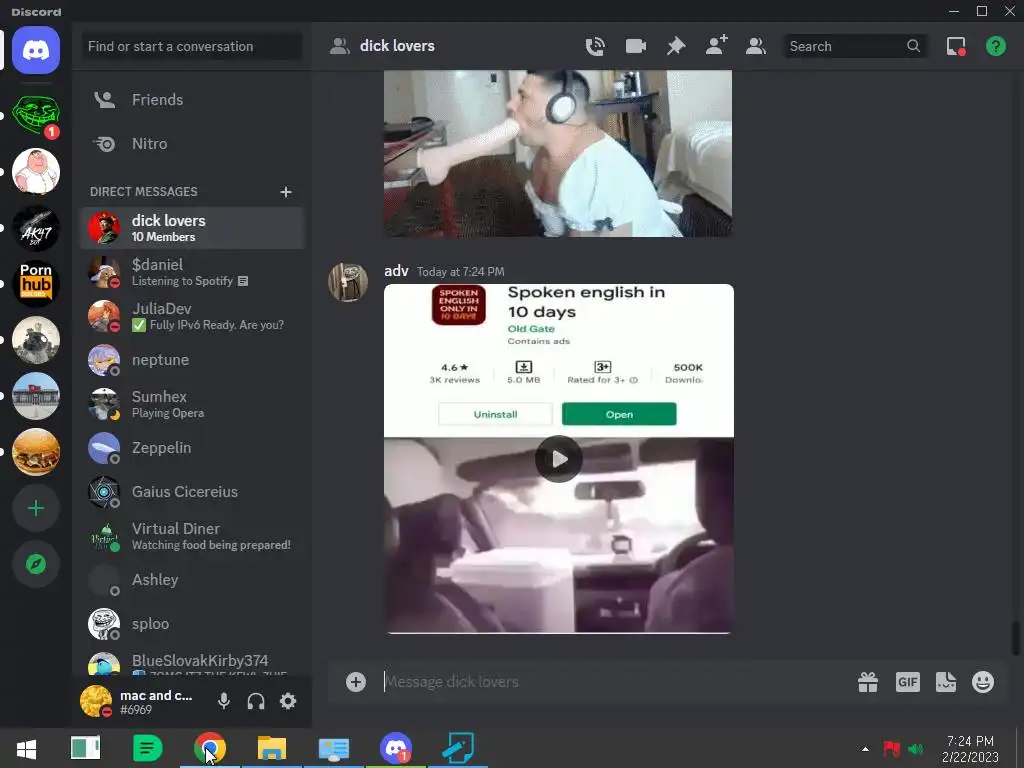Open the green troll face server

(x=36, y=115)
